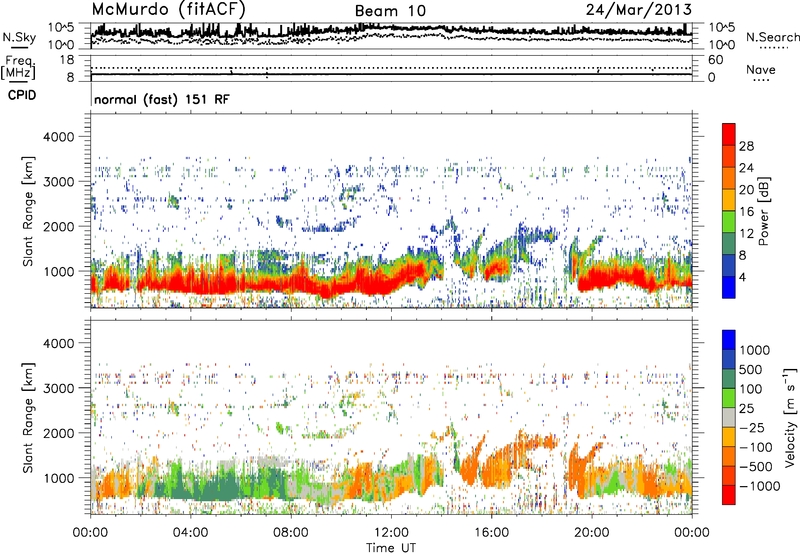This screenshot has width=800, height=554.
Task: Select the CPID row label
Action: click(x=22, y=95)
